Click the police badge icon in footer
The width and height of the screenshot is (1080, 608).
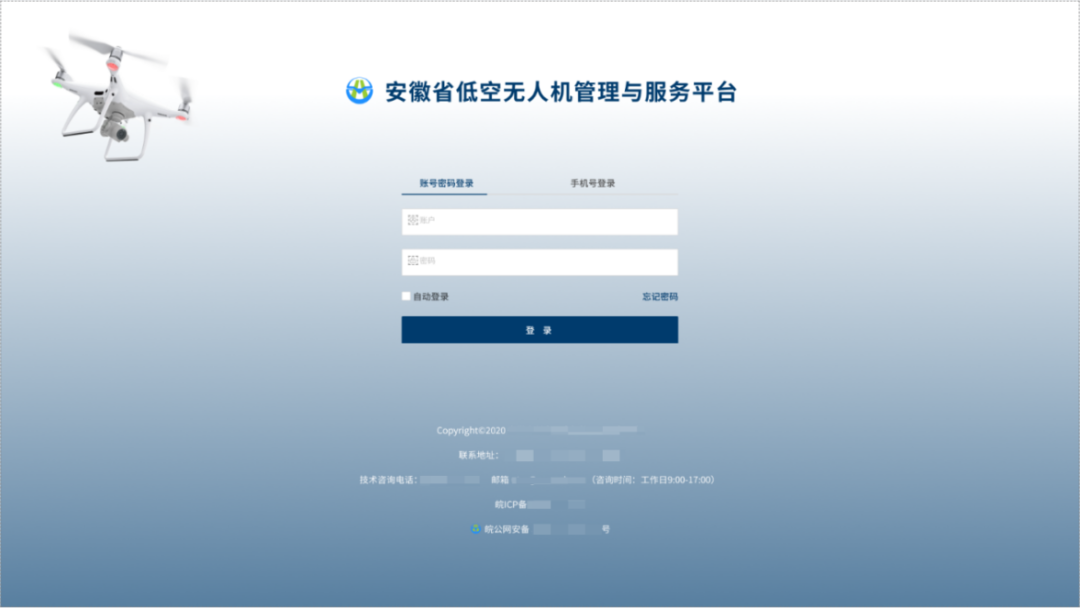tap(476, 529)
